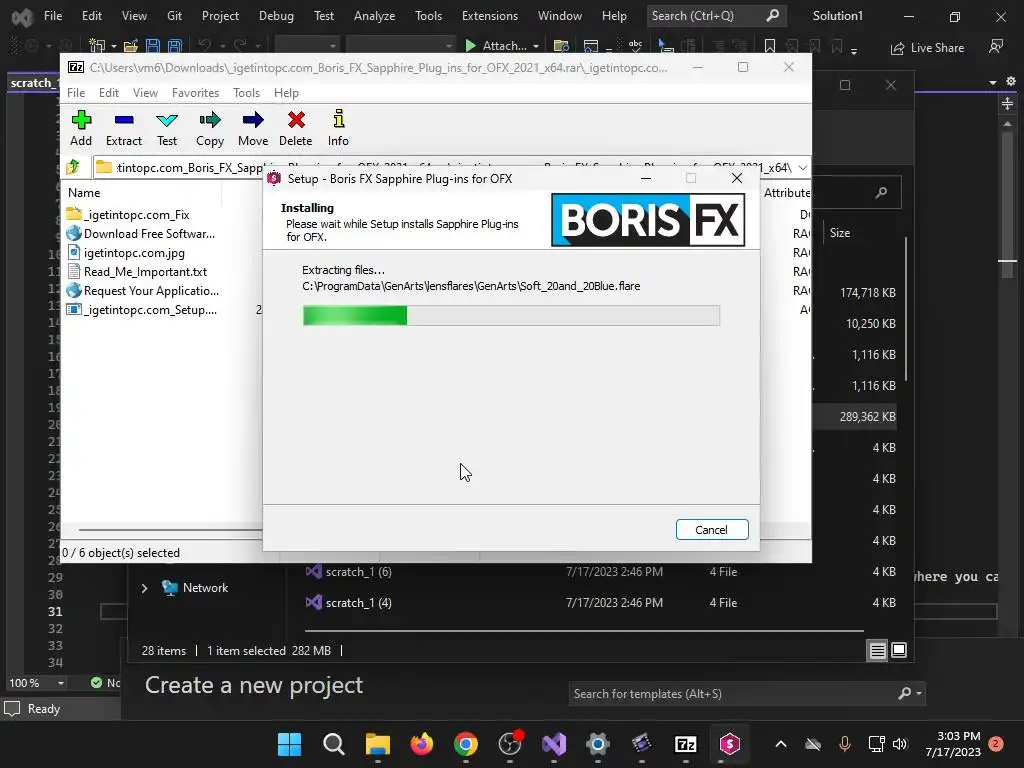Open Google Chrome from taskbar
Screen dimensions: 1024x768
[466, 744]
